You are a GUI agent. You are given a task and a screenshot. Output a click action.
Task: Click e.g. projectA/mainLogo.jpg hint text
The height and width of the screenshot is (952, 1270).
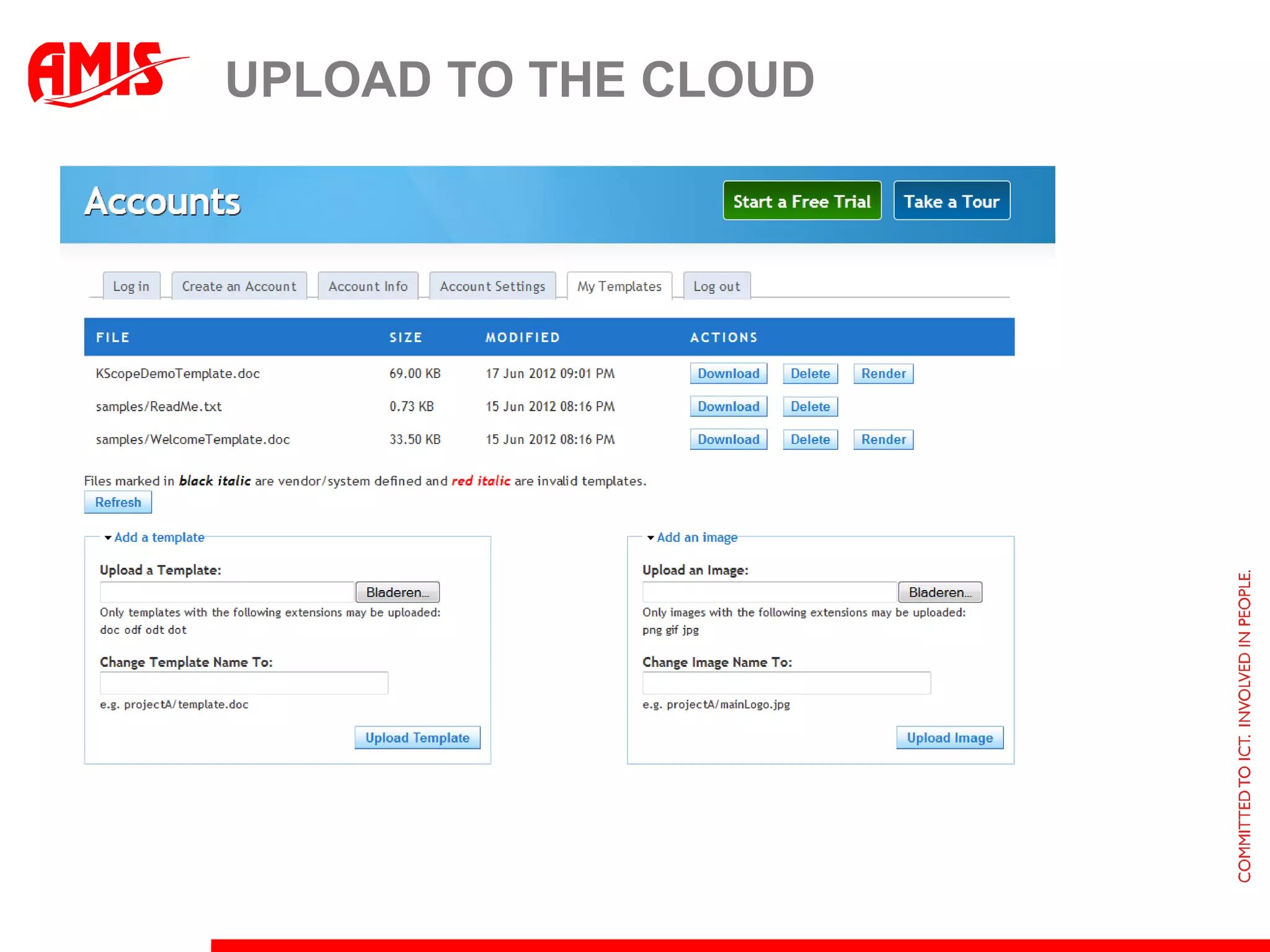click(716, 705)
